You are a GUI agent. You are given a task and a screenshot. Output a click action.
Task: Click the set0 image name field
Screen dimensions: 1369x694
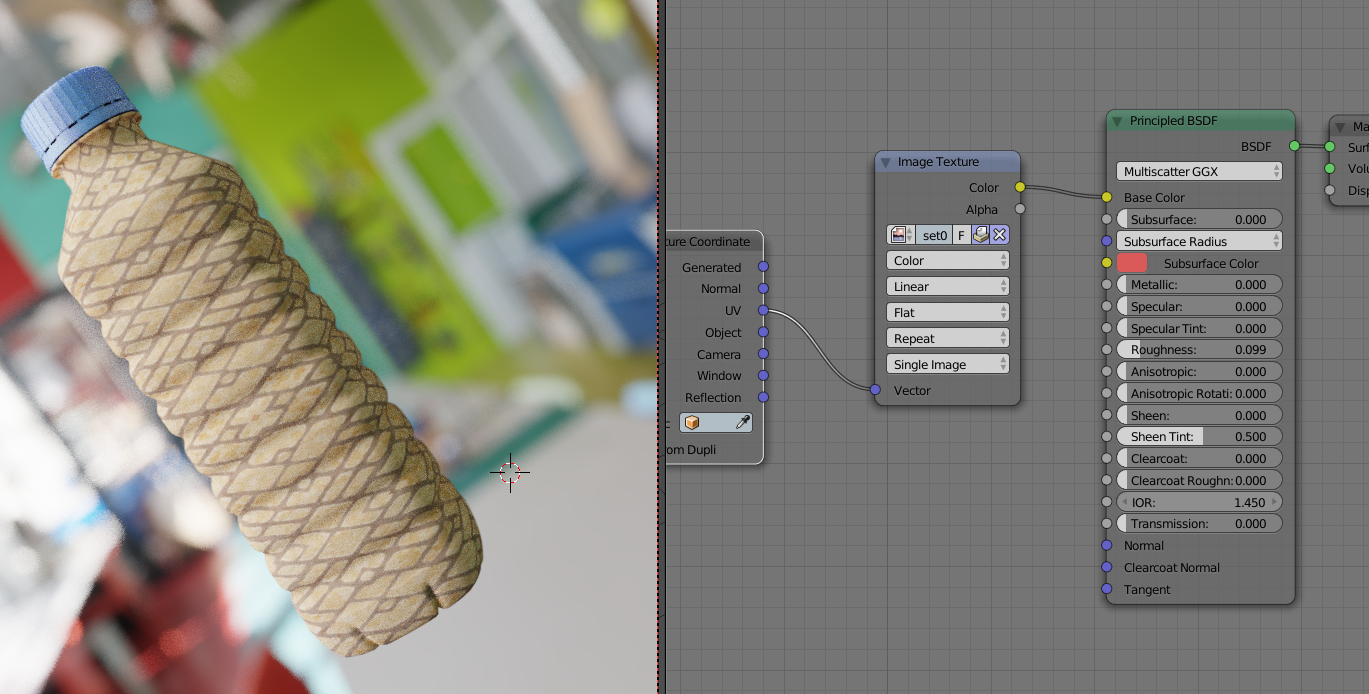pyautogui.click(x=934, y=235)
